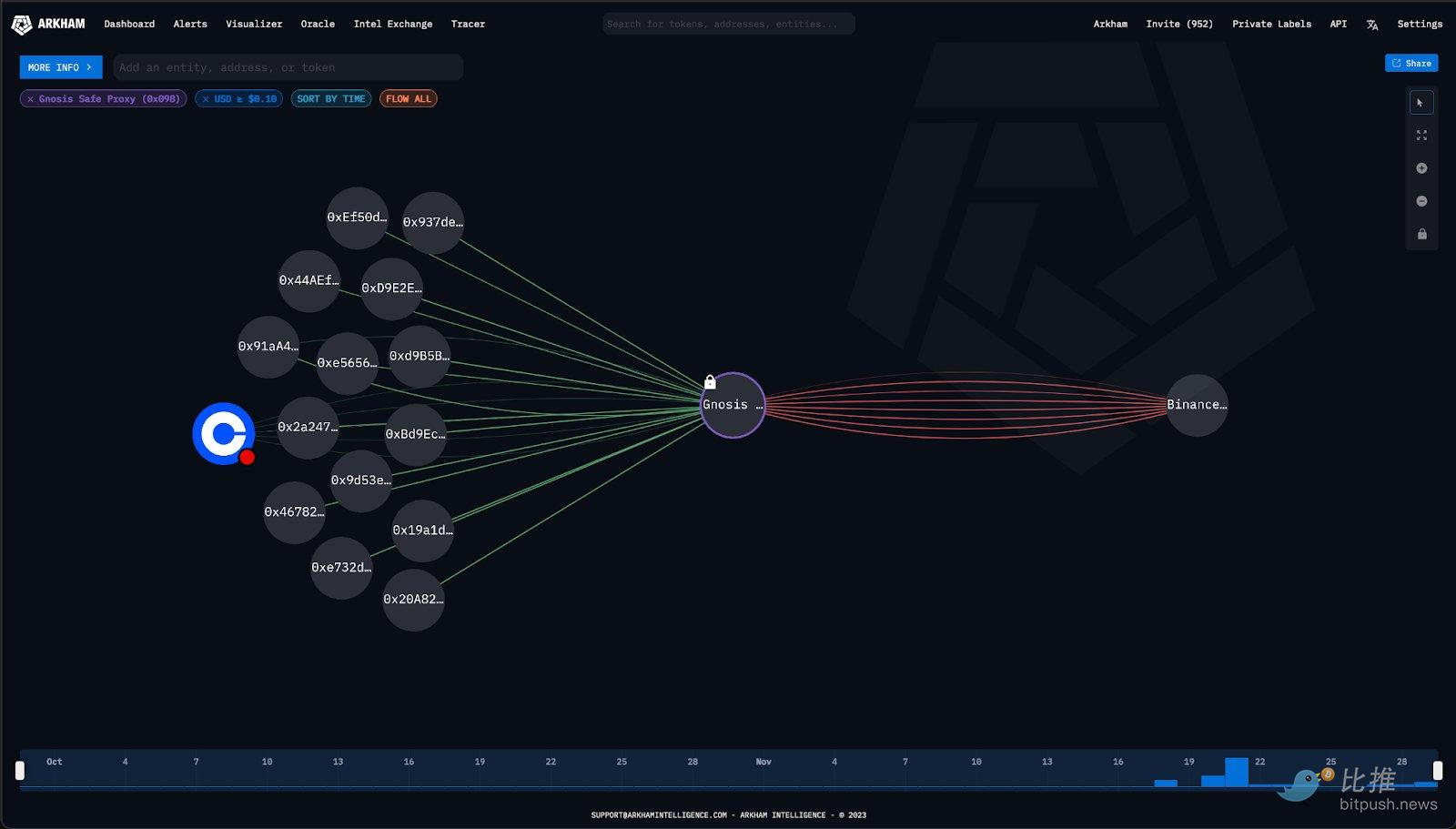Zoom out with the minus icon
The width and height of the screenshot is (1456, 829).
(x=1421, y=201)
